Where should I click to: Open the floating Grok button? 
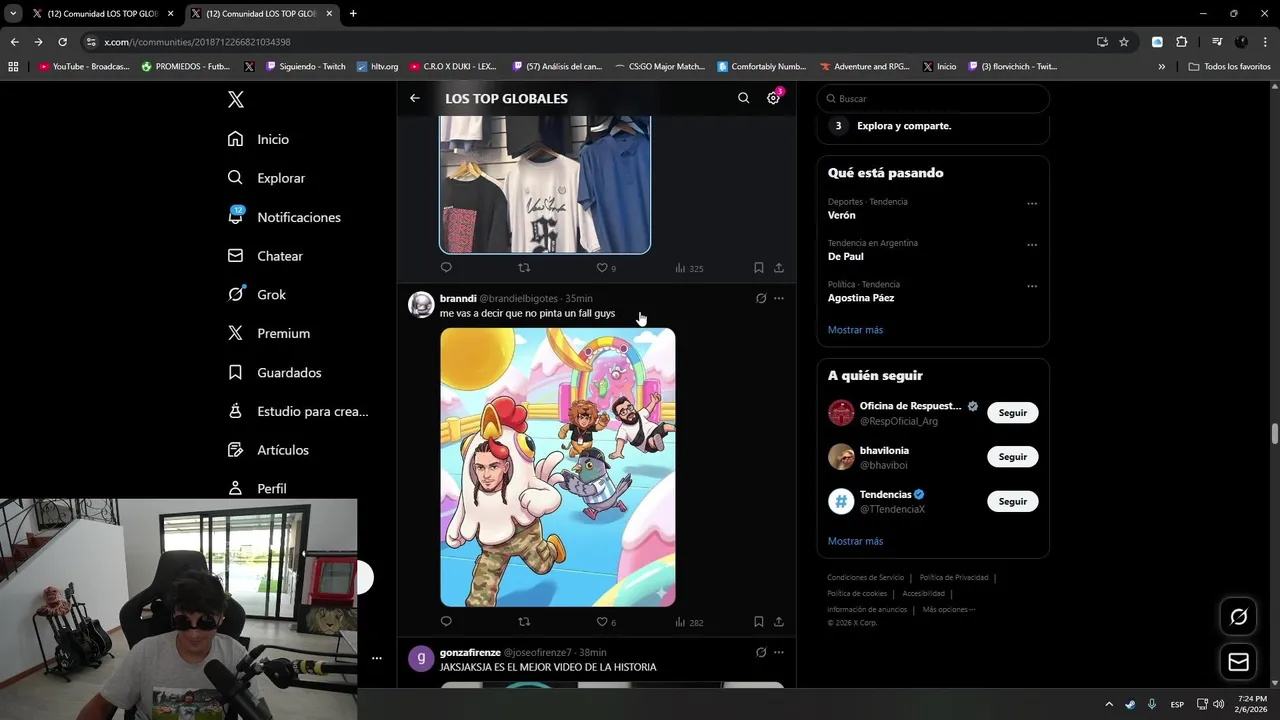coord(1238,617)
